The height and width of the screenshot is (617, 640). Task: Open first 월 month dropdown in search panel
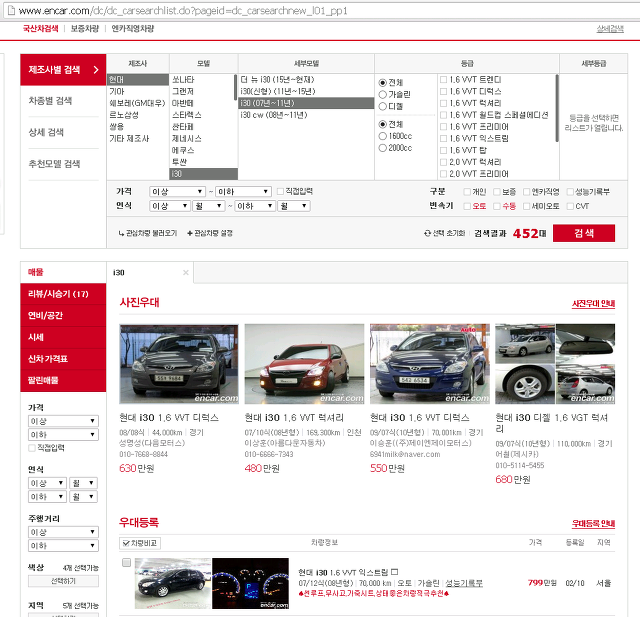tap(209, 206)
